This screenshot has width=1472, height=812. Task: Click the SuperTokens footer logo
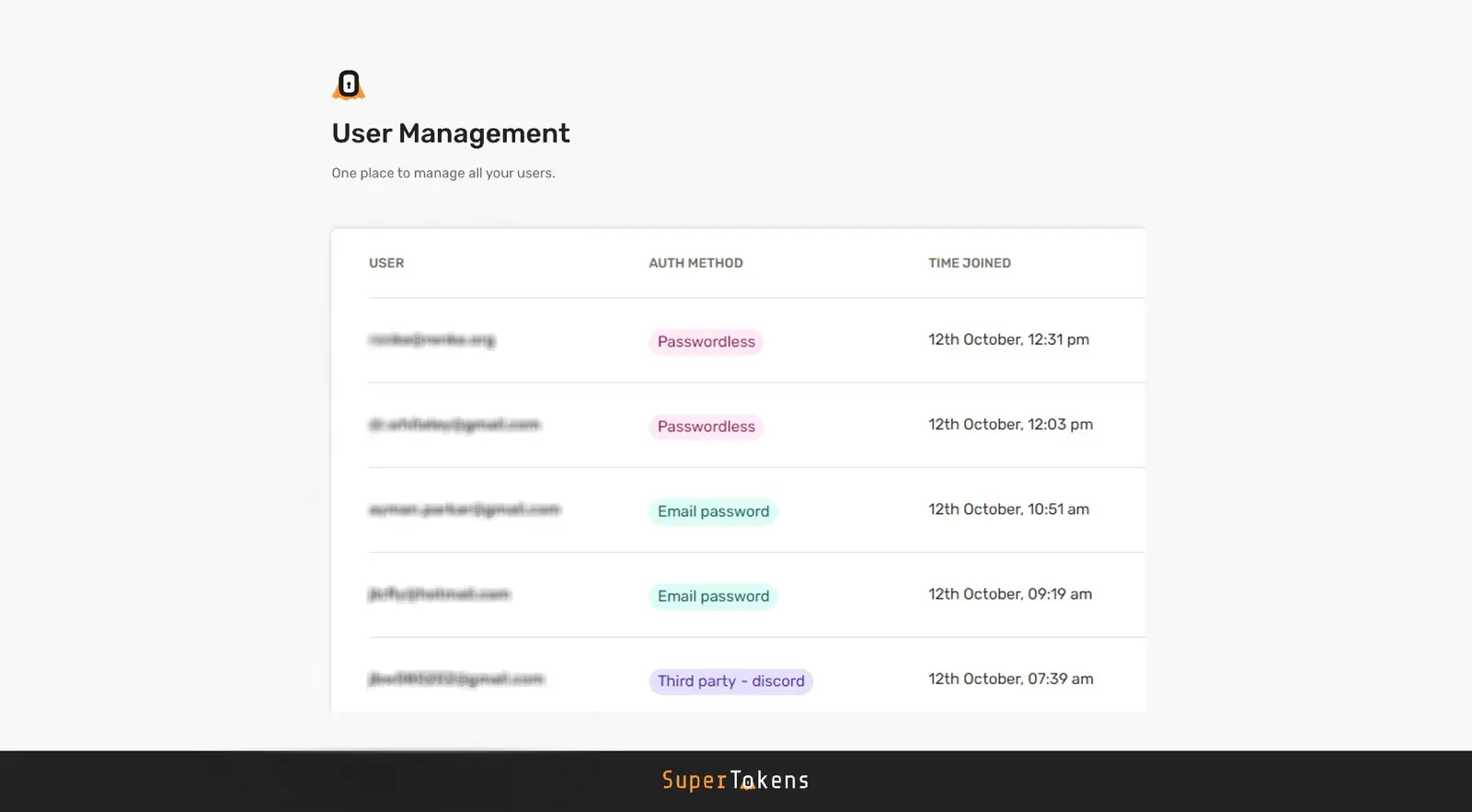[x=735, y=780]
